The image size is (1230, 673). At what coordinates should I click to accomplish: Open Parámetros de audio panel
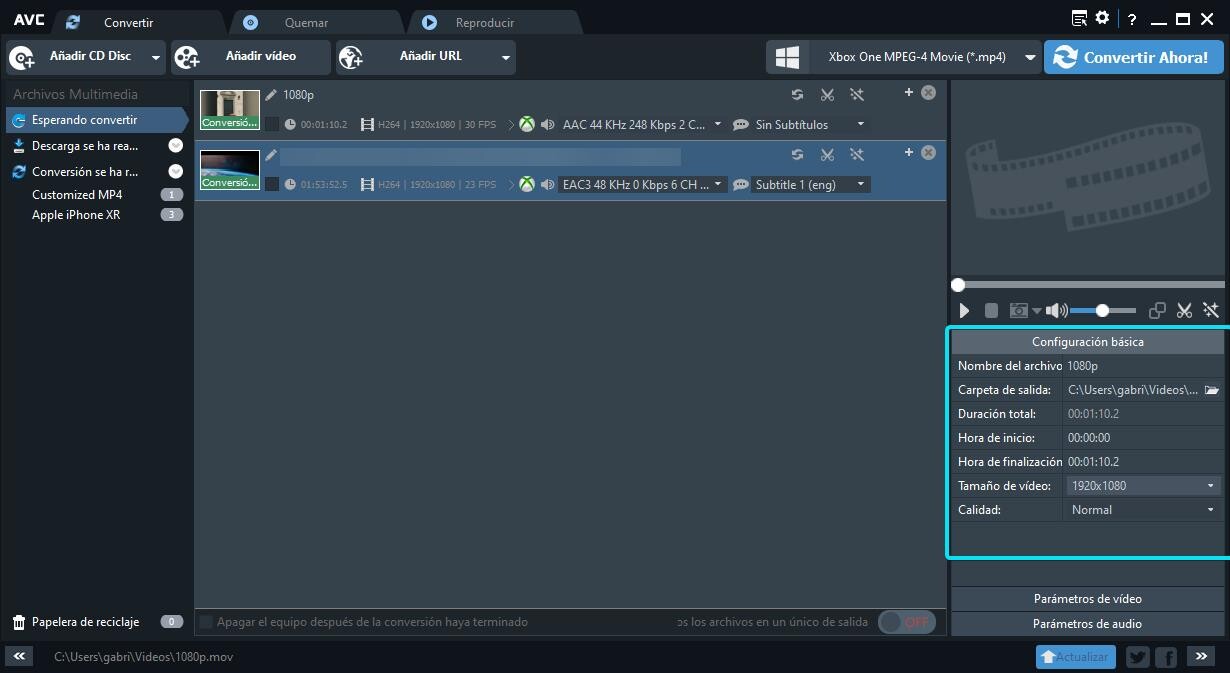[1087, 623]
